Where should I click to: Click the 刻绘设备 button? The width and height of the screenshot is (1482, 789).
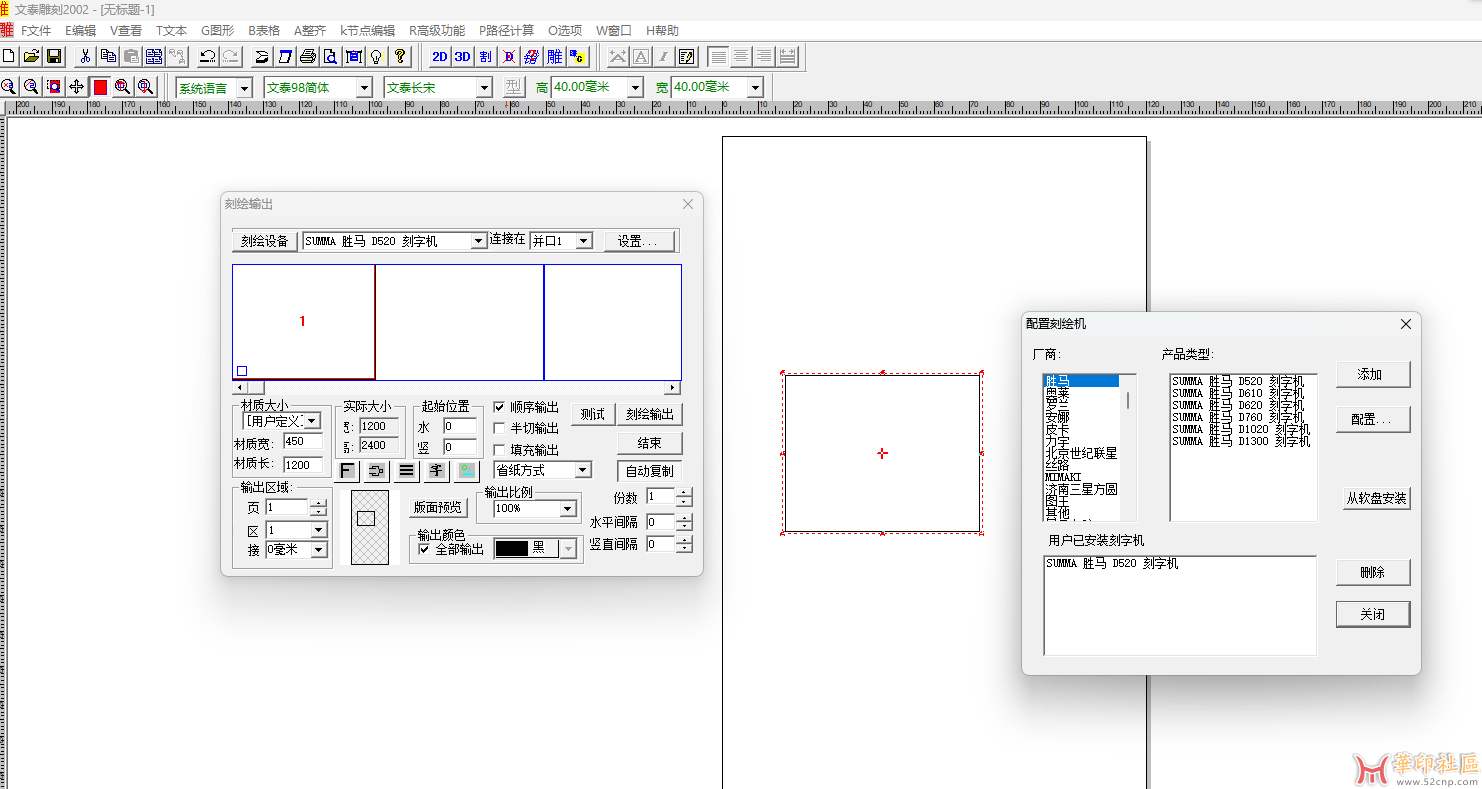(265, 241)
